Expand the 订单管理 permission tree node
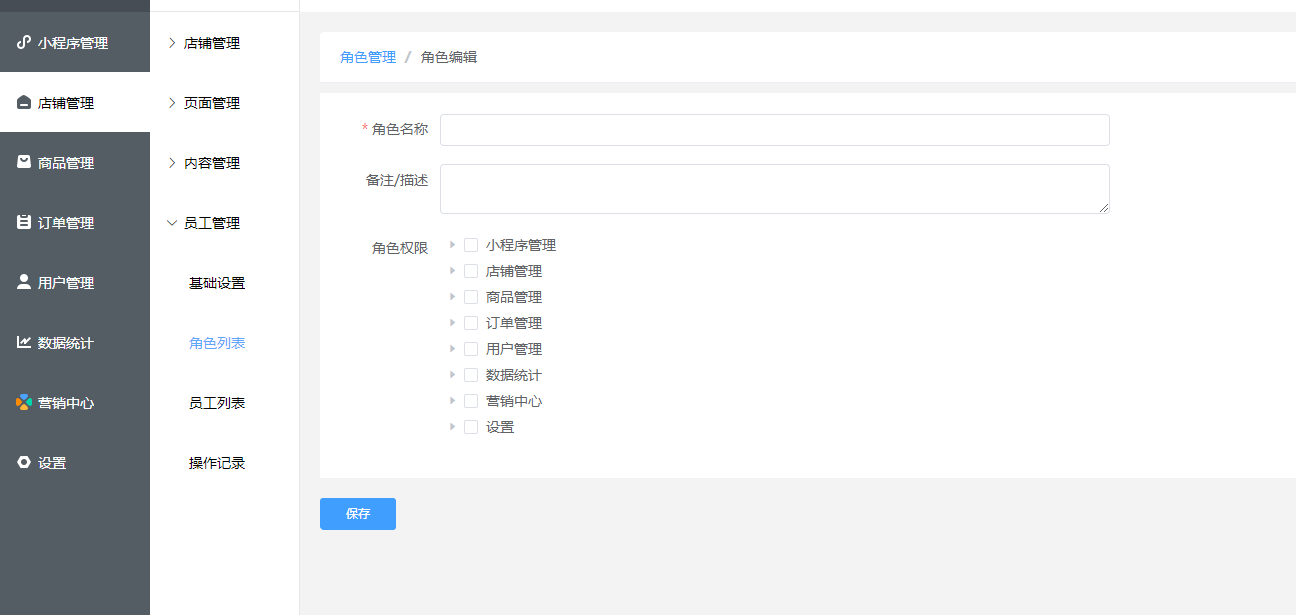This screenshot has height=615, width=1296. [x=453, y=322]
